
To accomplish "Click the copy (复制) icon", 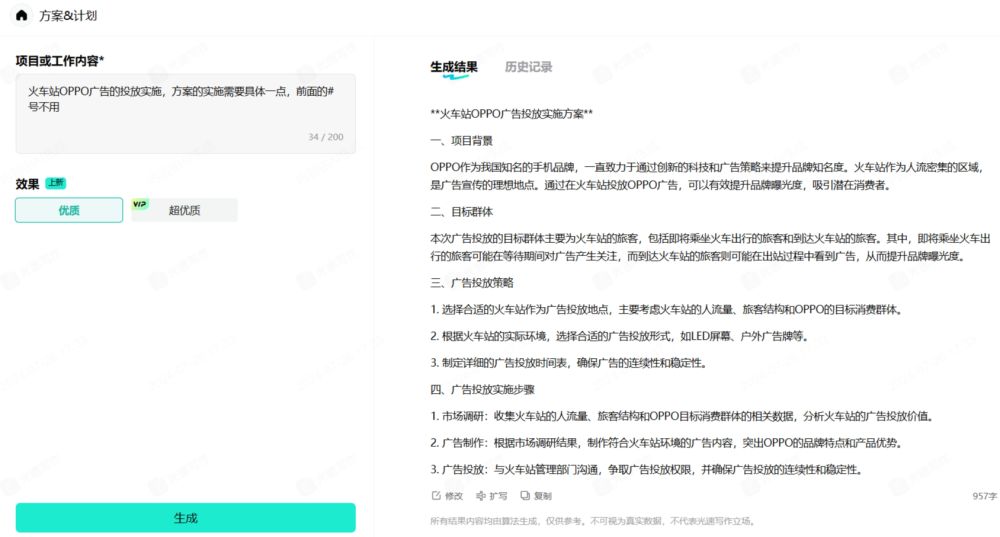I will tap(525, 496).
